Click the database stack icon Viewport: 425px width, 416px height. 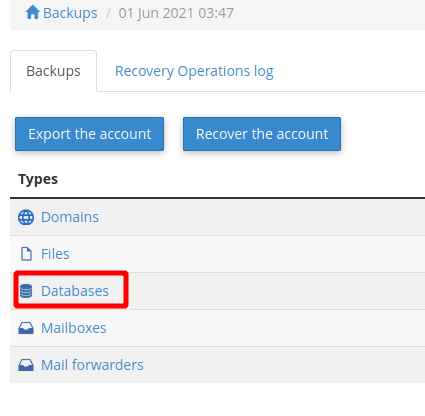[x=26, y=291]
